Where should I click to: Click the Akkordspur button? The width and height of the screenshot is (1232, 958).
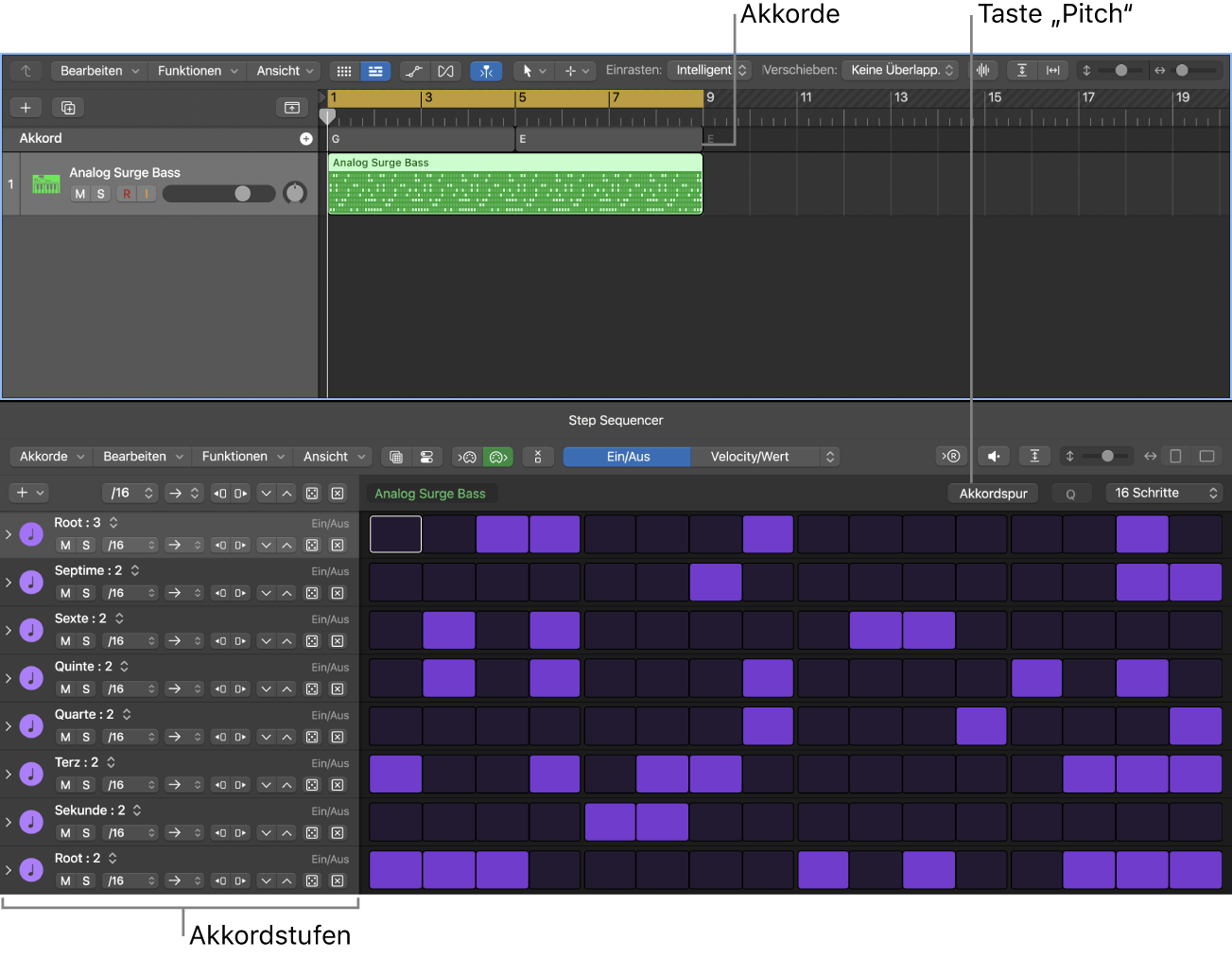click(x=993, y=493)
